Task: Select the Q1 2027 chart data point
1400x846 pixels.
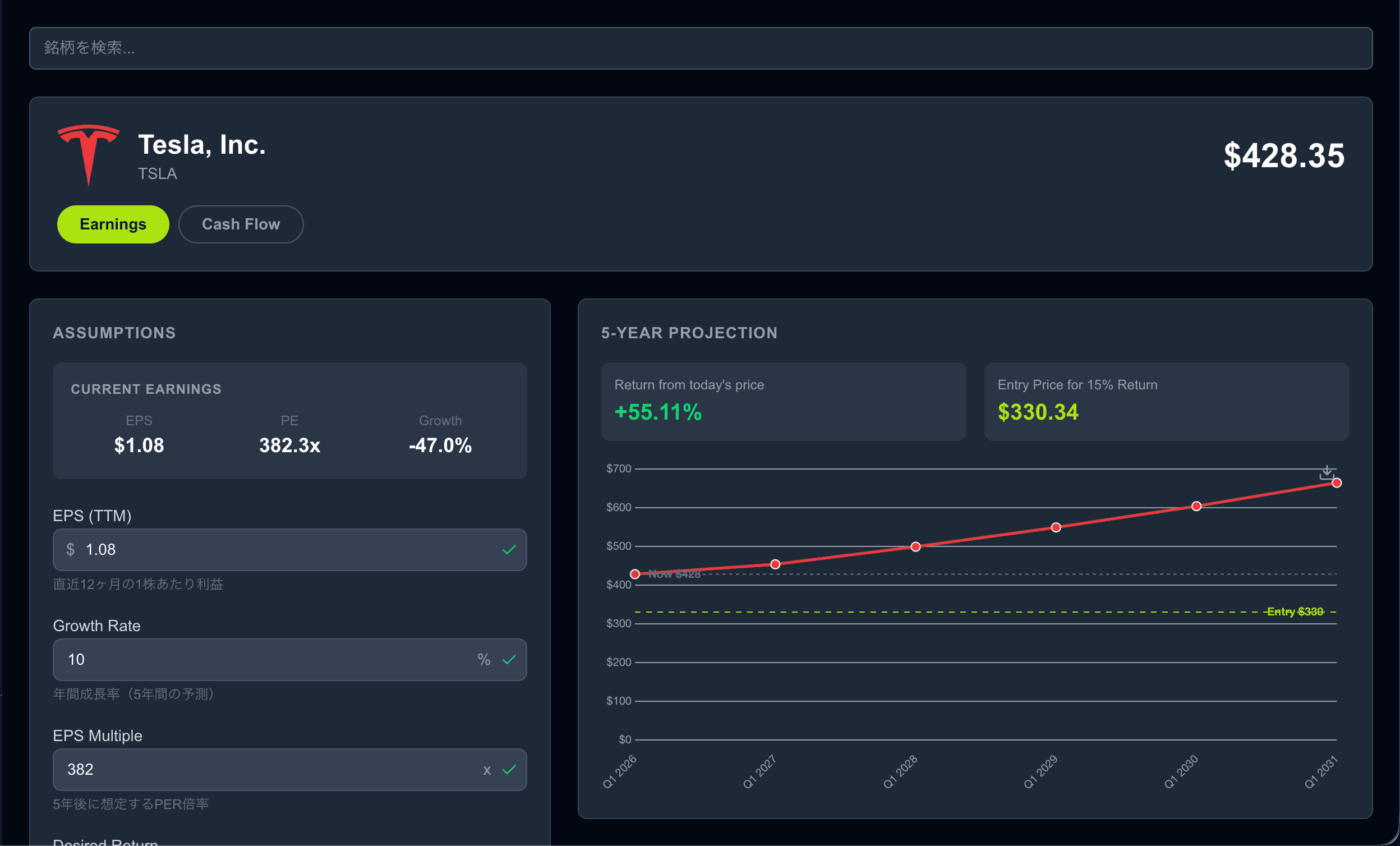Action: coord(775,564)
